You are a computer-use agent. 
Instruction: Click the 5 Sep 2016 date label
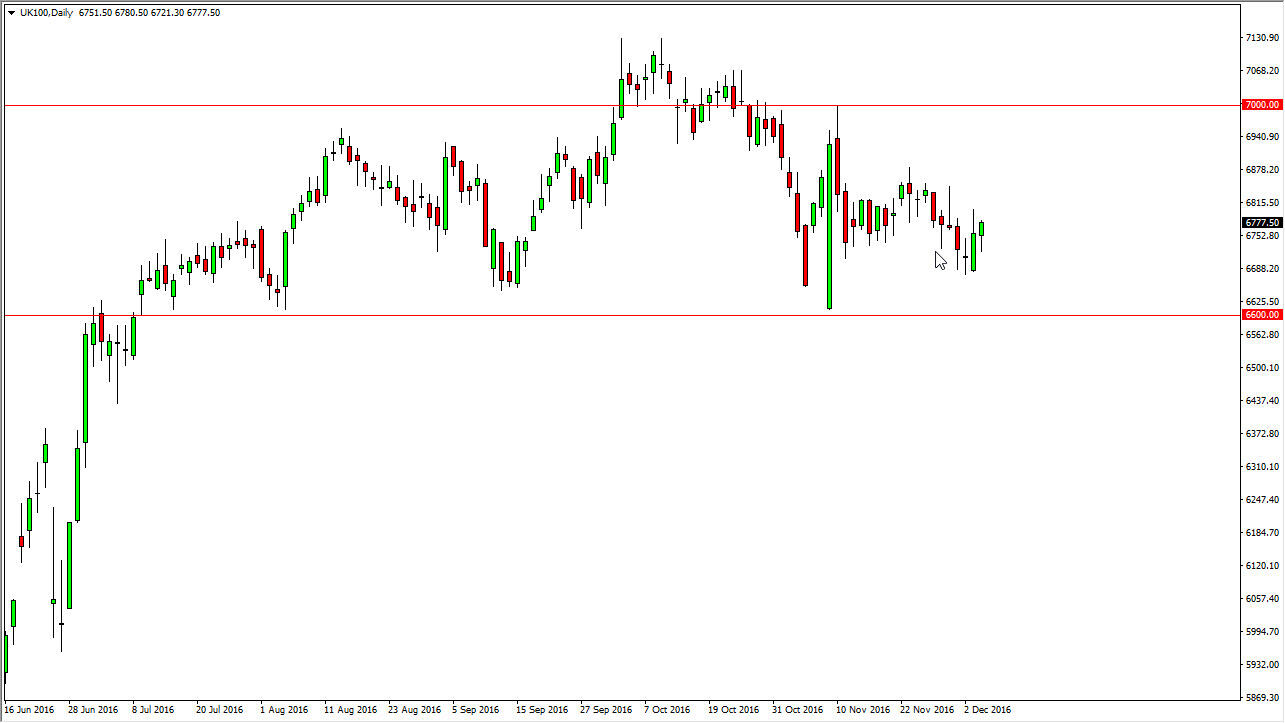(x=477, y=710)
